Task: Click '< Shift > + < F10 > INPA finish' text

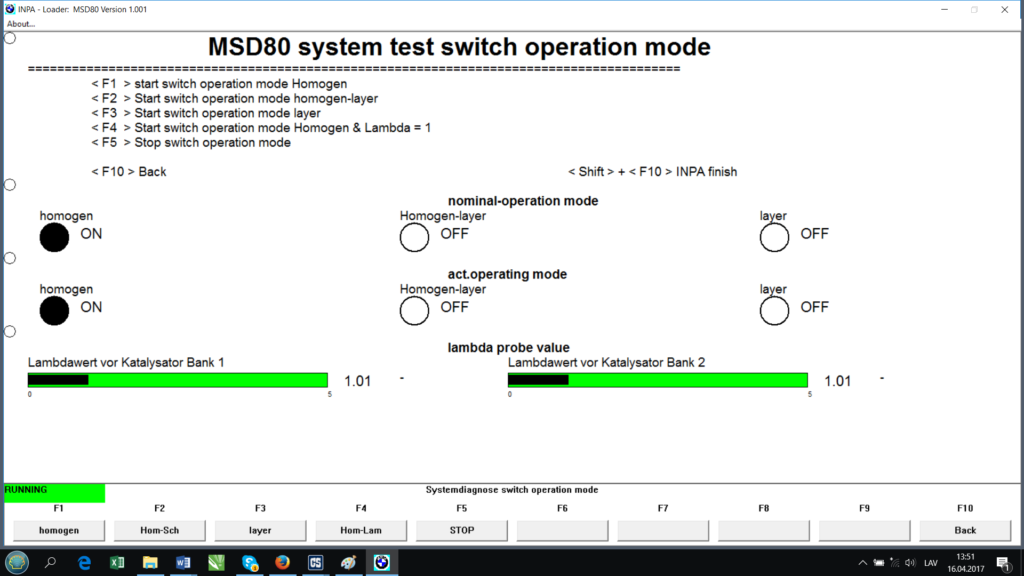Action: click(652, 172)
